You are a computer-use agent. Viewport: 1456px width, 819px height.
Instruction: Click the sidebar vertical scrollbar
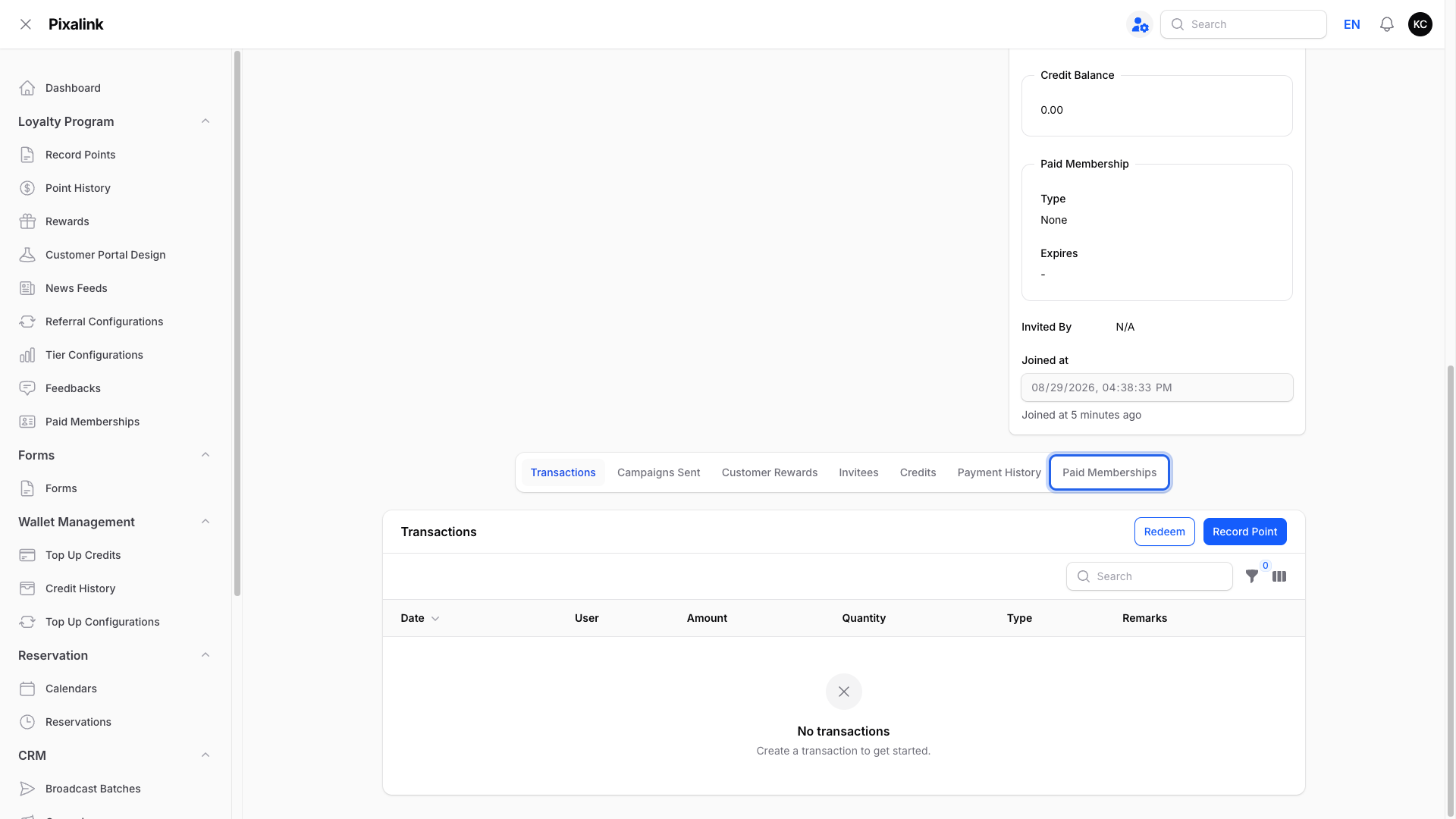click(237, 325)
